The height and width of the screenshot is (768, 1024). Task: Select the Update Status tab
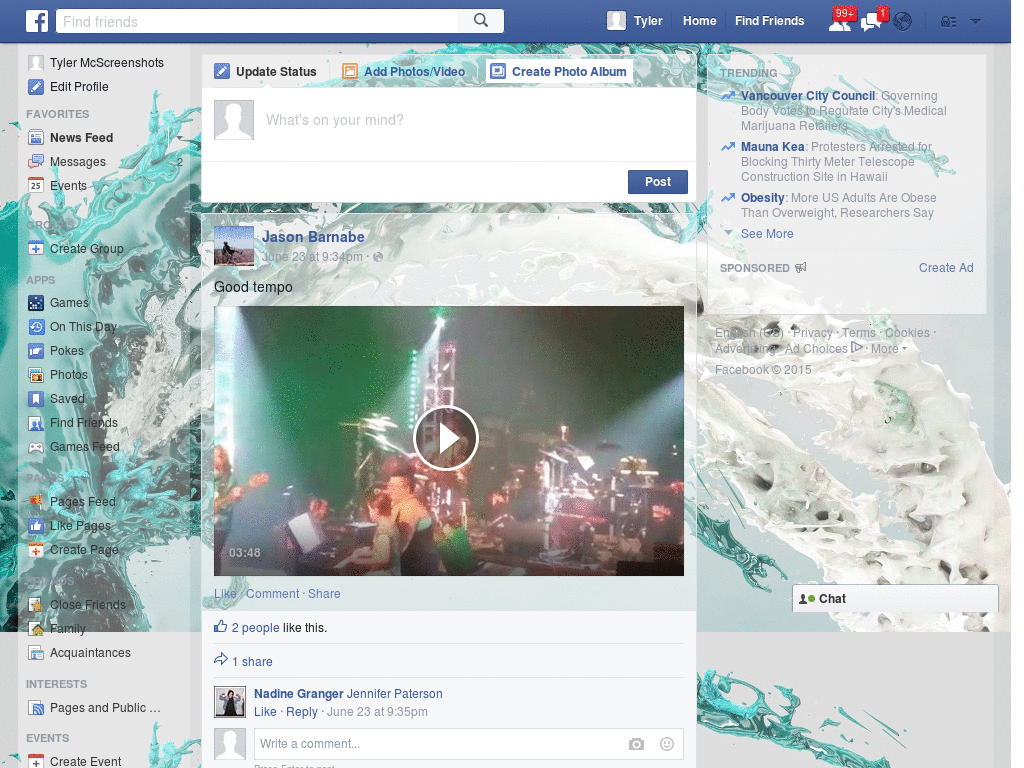pyautogui.click(x=266, y=72)
